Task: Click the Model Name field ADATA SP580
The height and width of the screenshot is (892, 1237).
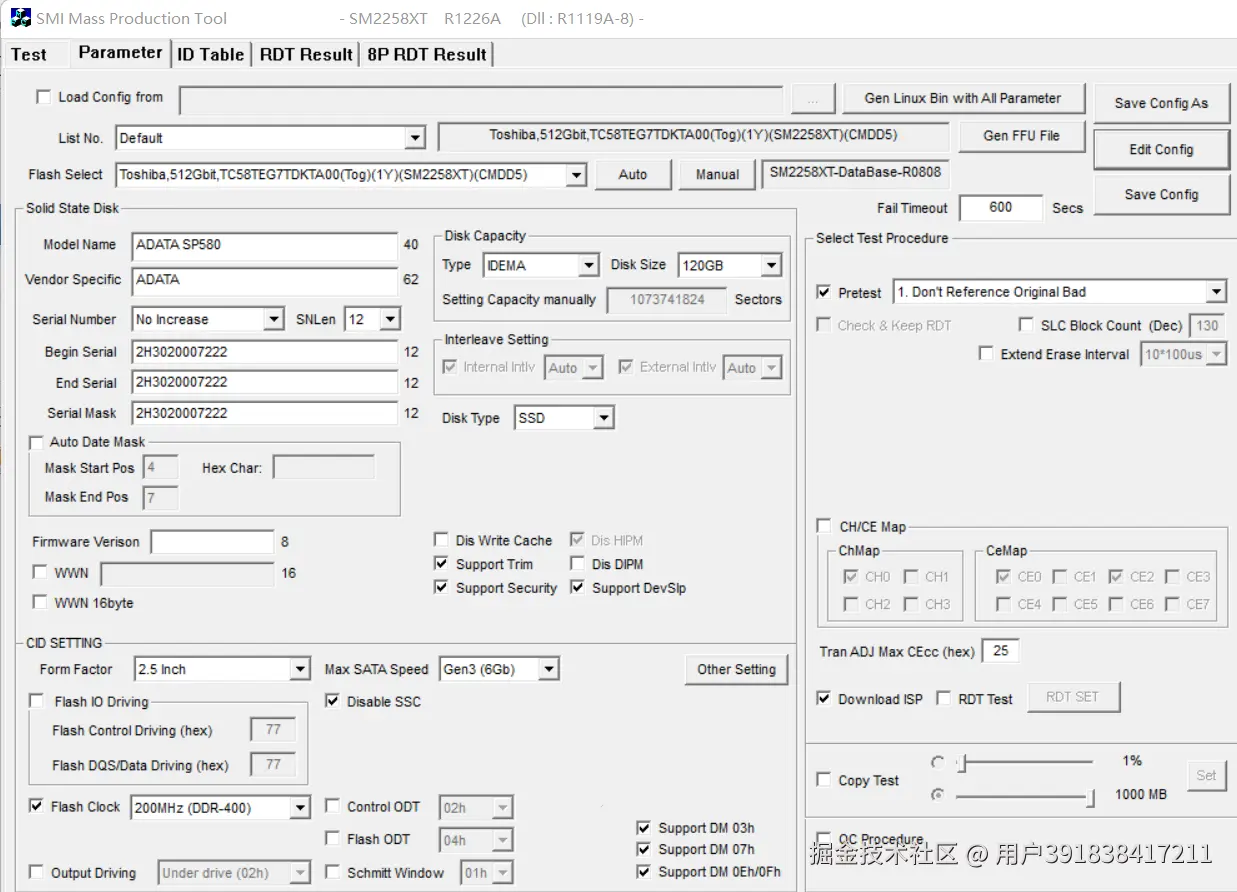Action: pos(265,245)
